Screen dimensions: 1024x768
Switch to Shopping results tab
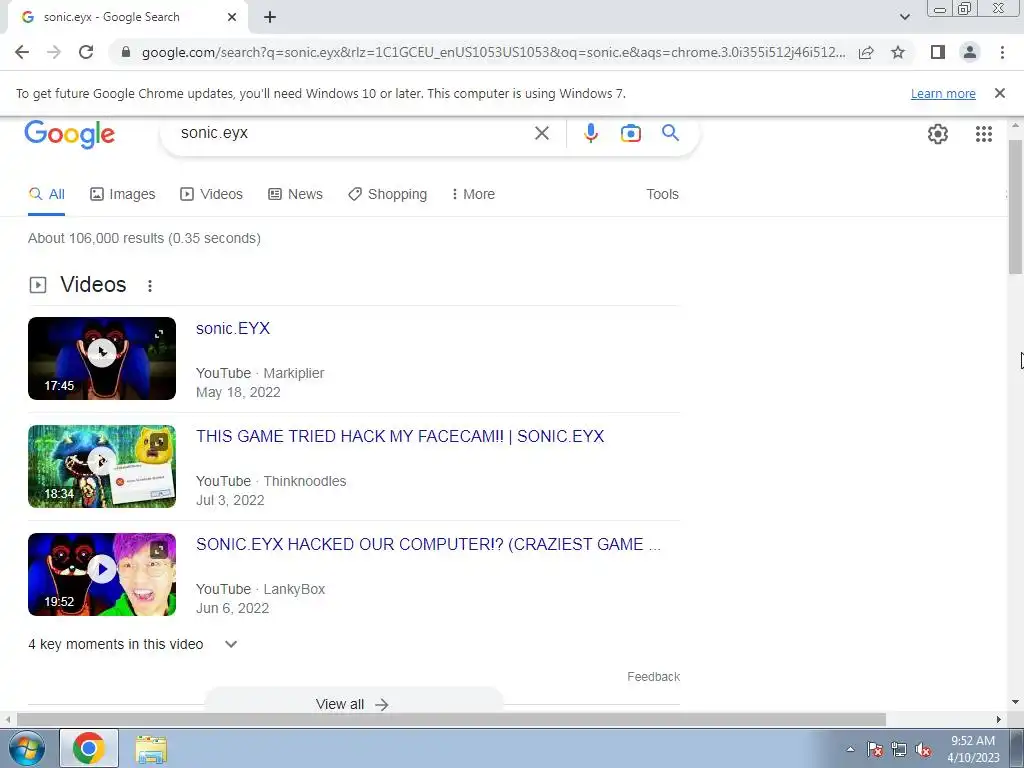[387, 194]
